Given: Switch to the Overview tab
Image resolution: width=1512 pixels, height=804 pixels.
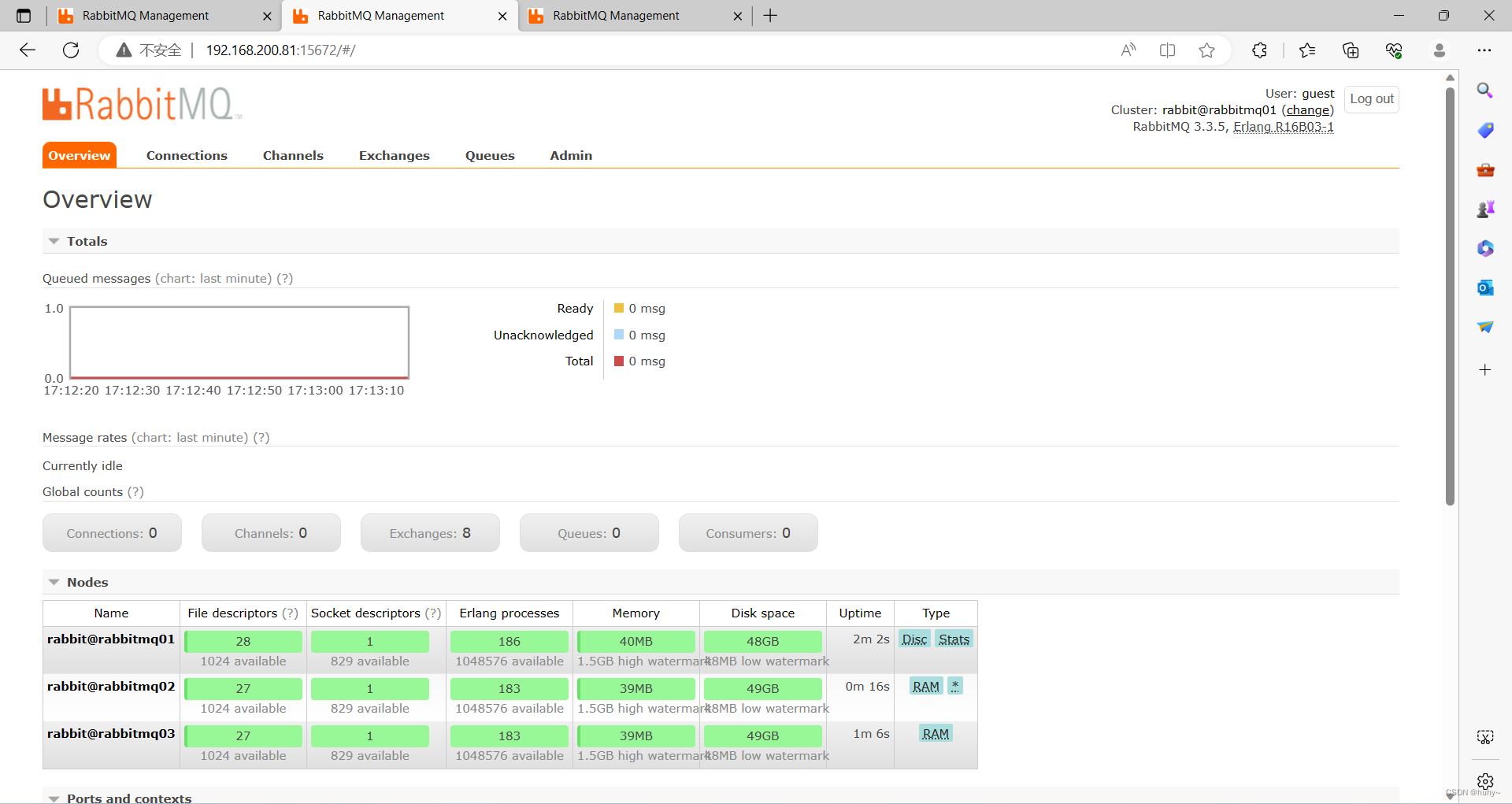Looking at the screenshot, I should (80, 156).
